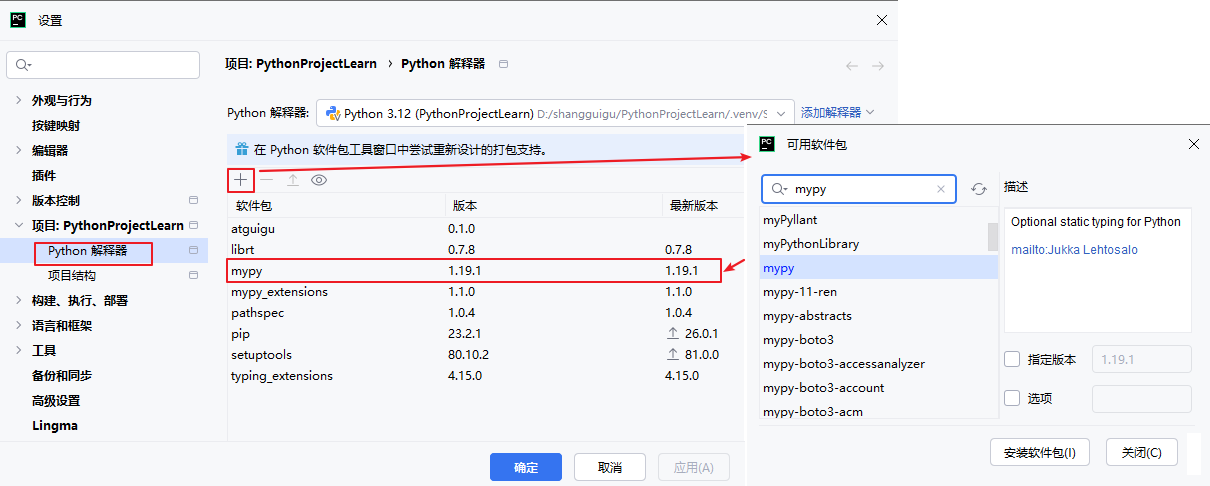
Task: Expand the 编辑器 settings group
Action: [x=18, y=150]
